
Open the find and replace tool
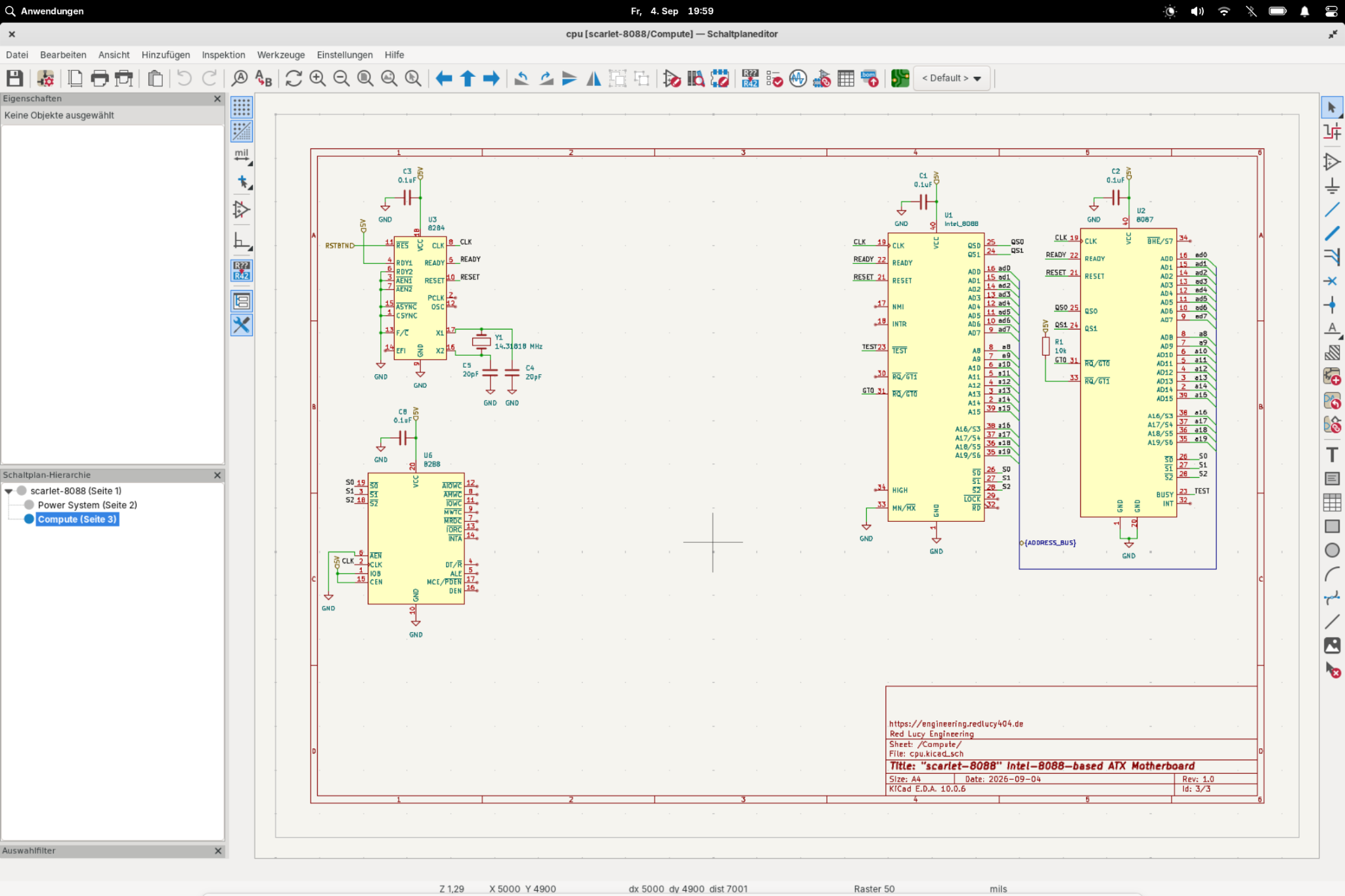click(x=263, y=78)
